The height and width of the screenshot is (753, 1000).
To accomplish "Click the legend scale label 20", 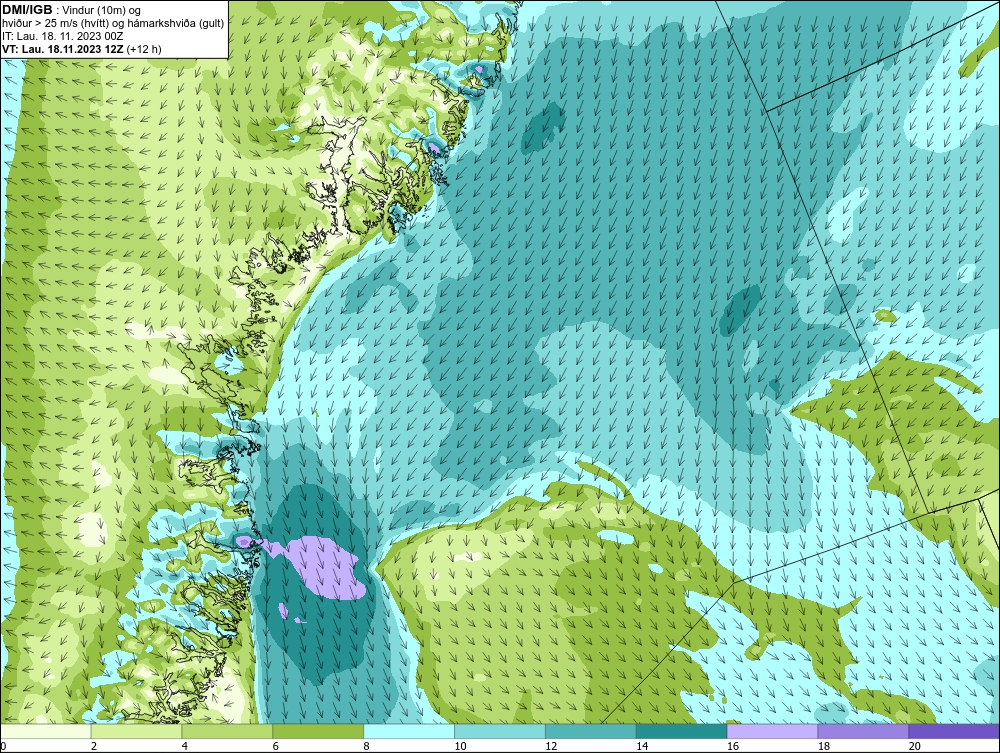I will 915,746.
